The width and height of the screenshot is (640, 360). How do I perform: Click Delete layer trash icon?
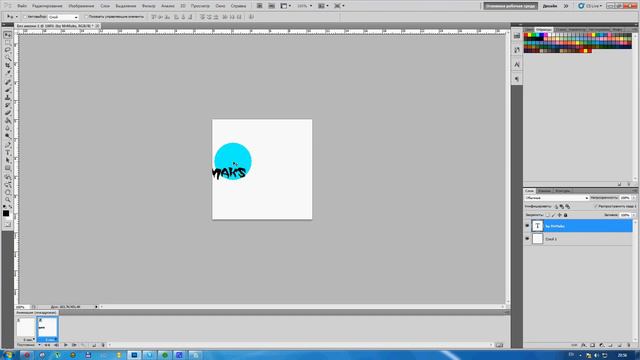(x=629, y=345)
